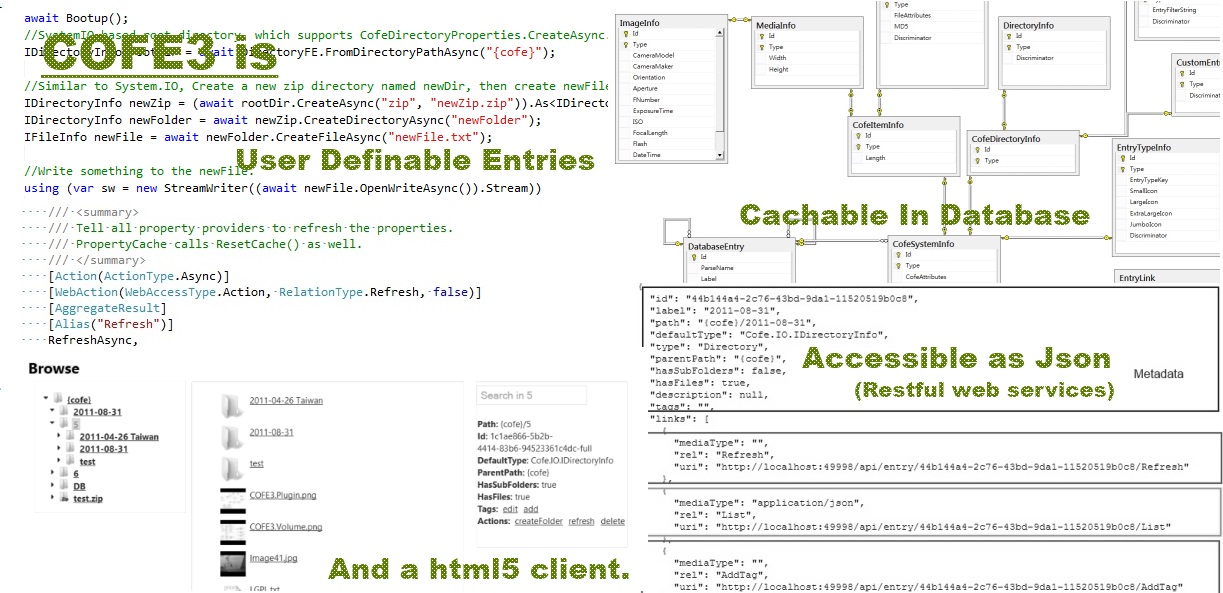
Task: Select the ImageInfo table title bar
Action: (671, 22)
